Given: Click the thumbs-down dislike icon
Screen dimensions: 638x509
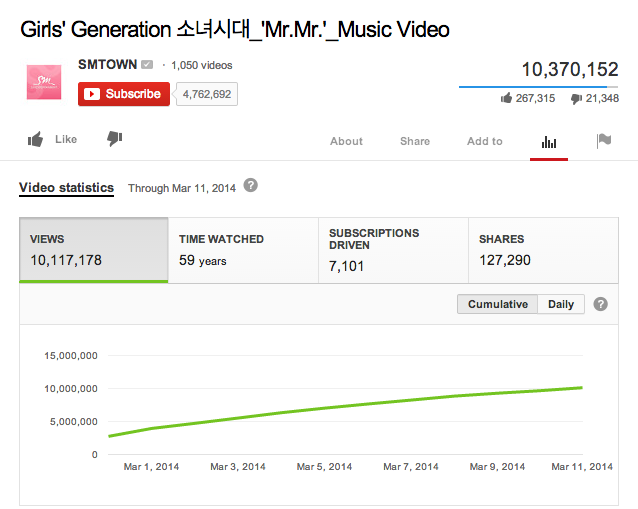Looking at the screenshot, I should 115,139.
